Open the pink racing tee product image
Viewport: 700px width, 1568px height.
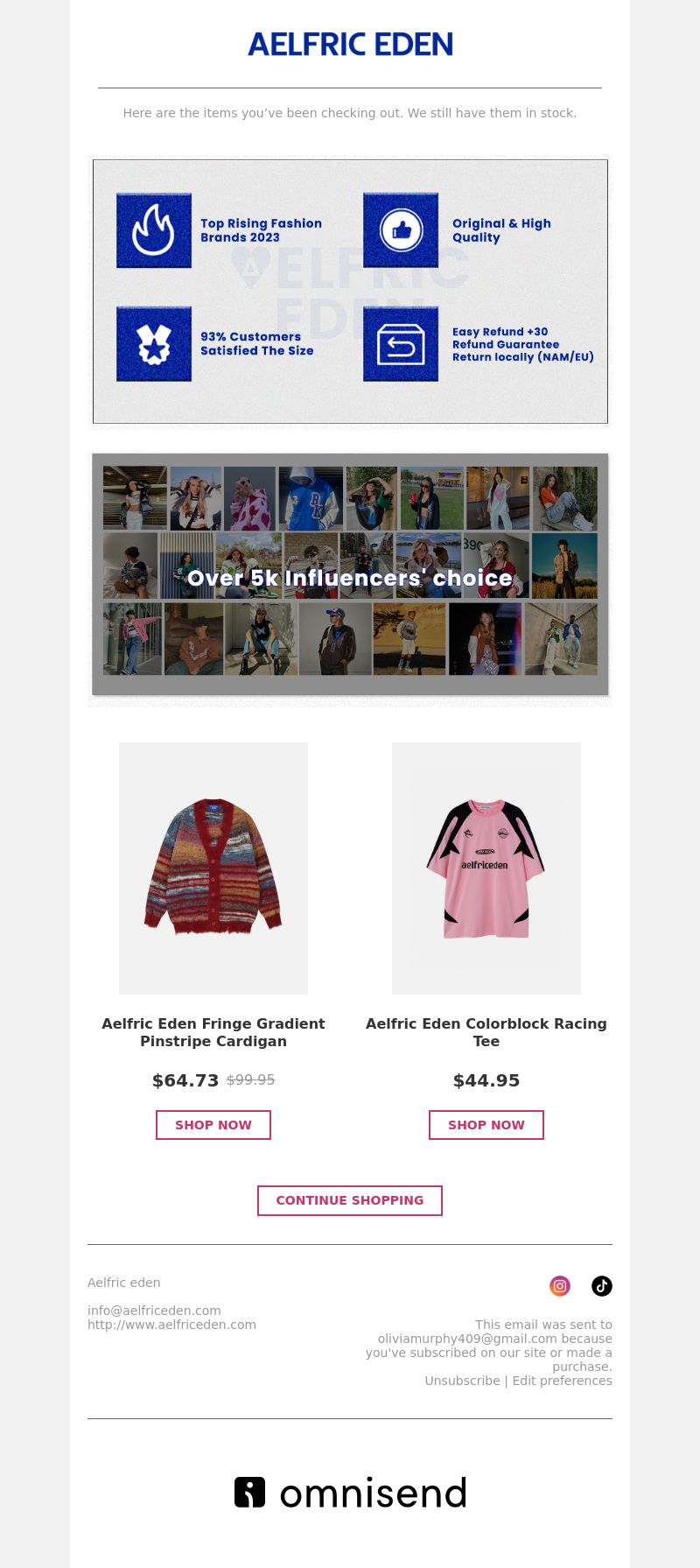486,868
